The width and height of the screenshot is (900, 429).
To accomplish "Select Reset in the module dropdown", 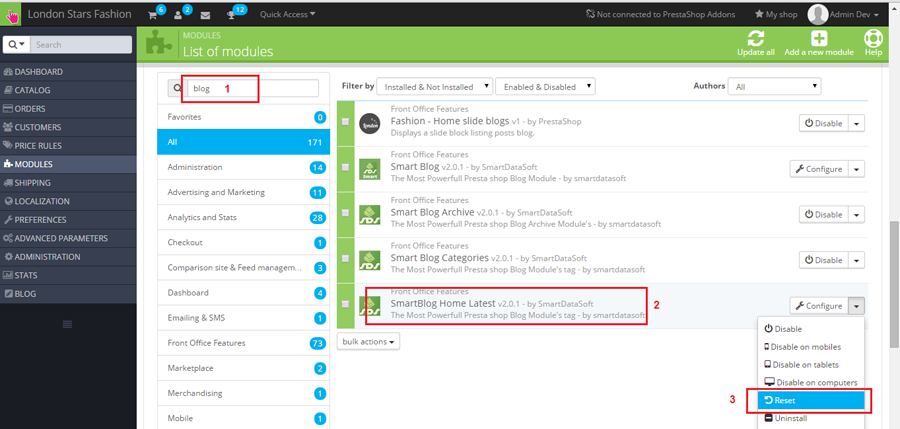I will coord(810,400).
